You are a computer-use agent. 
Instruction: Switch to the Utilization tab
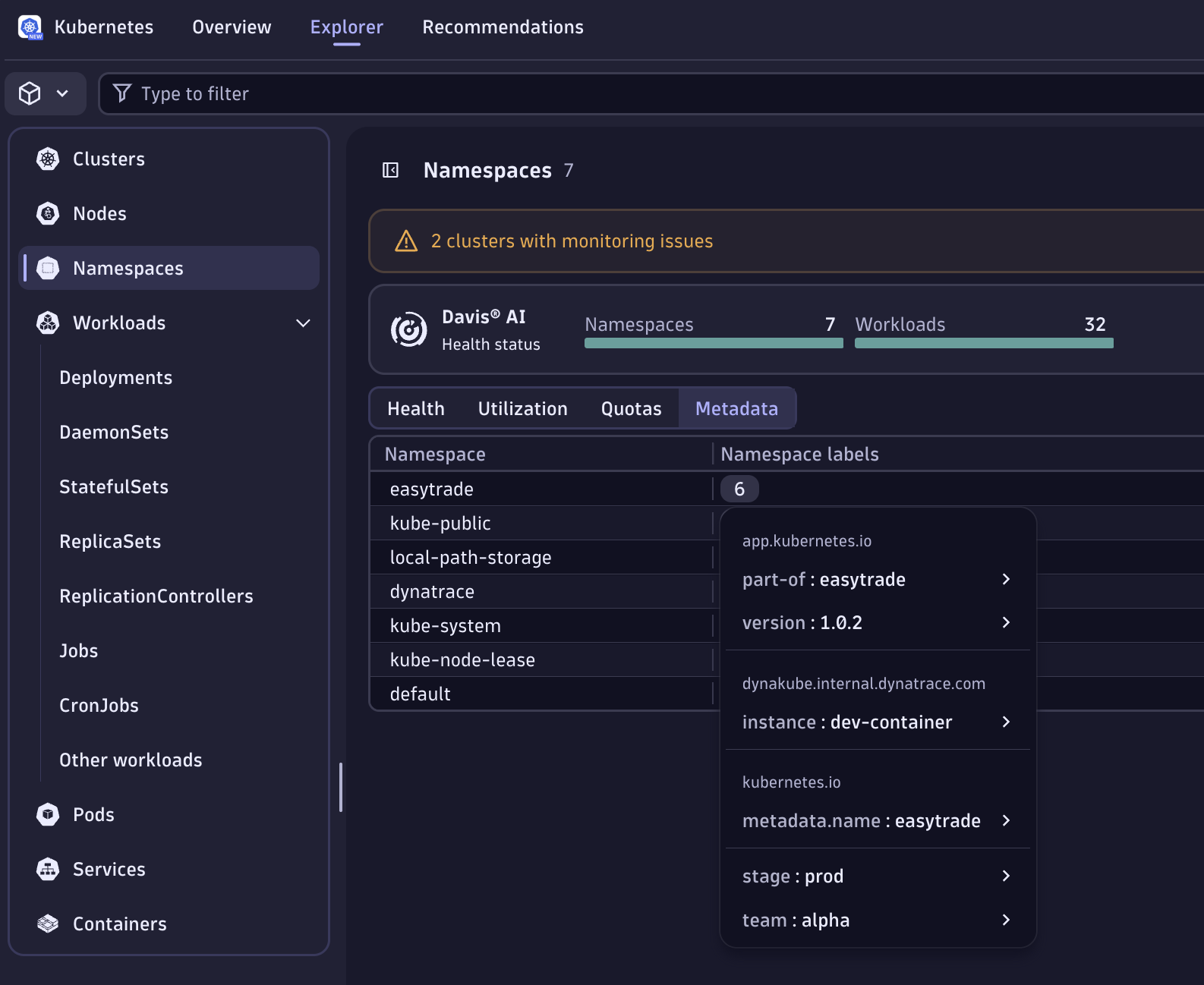pyautogui.click(x=522, y=409)
